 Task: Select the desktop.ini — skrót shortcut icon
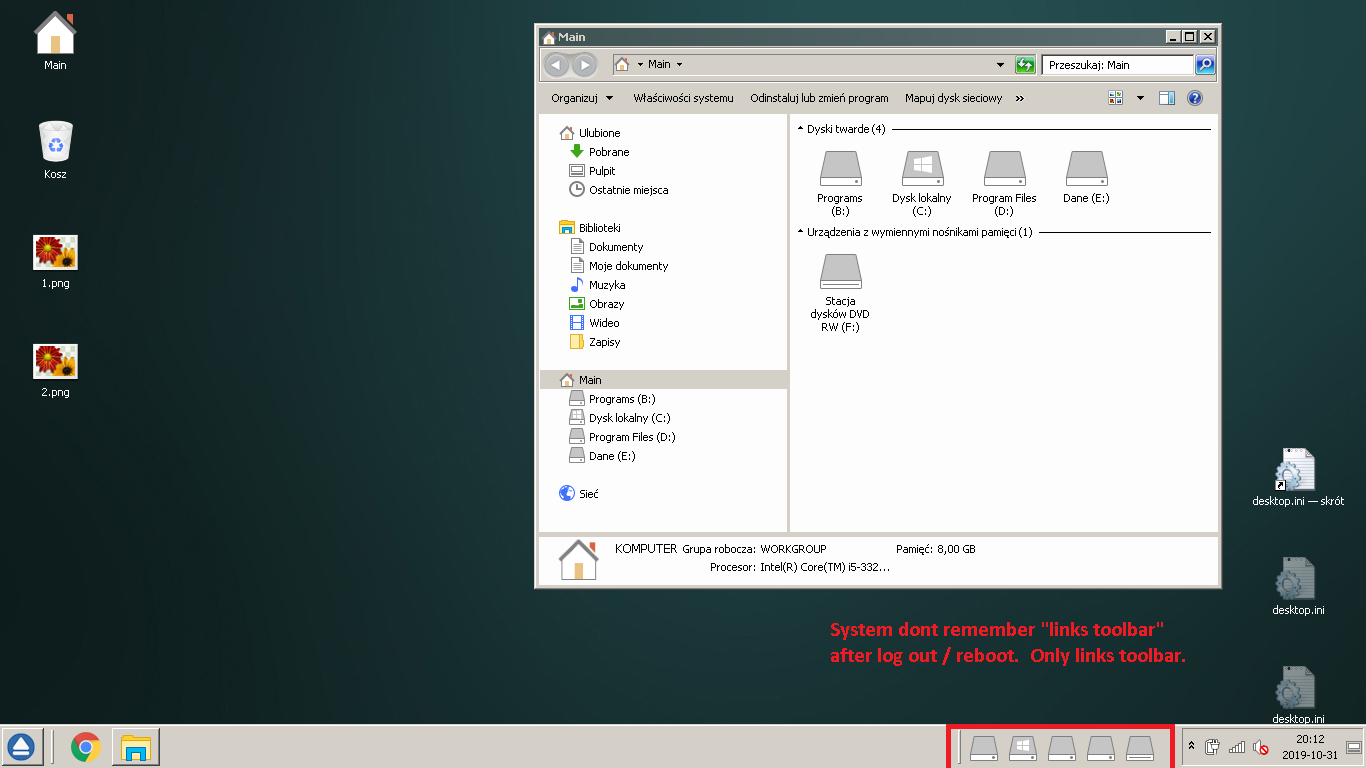(x=1297, y=478)
